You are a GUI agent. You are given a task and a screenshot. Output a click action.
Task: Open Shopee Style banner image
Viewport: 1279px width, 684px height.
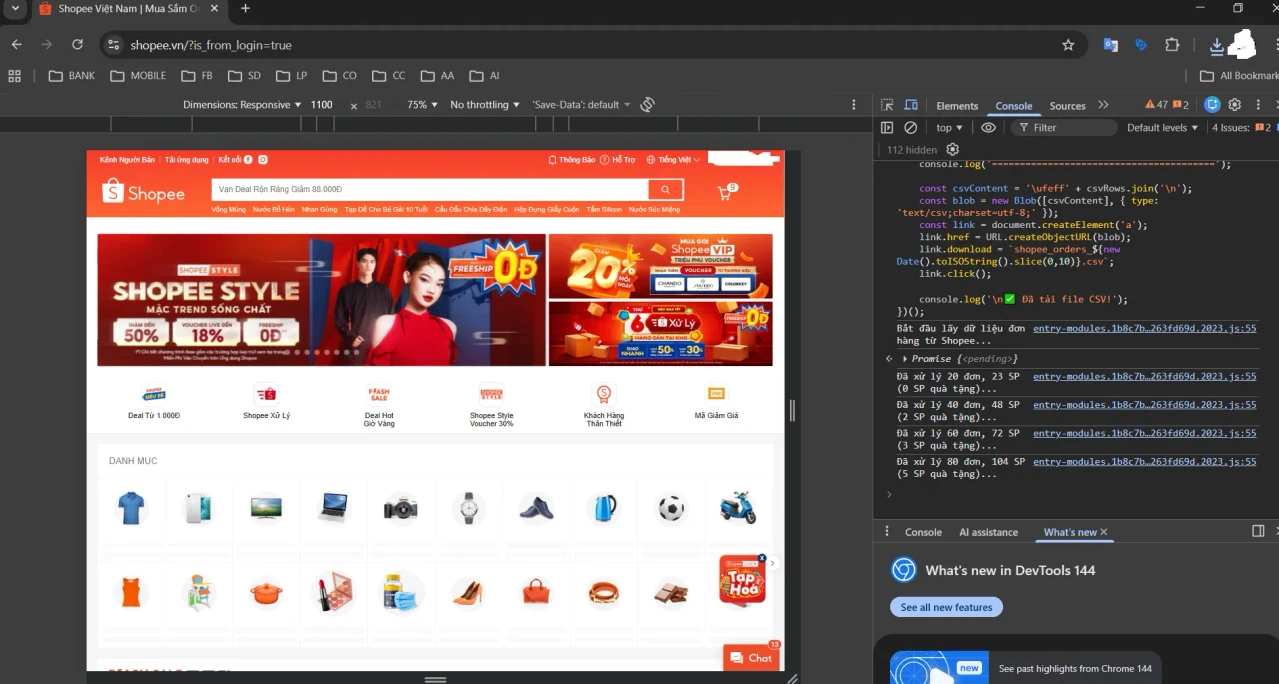click(321, 300)
